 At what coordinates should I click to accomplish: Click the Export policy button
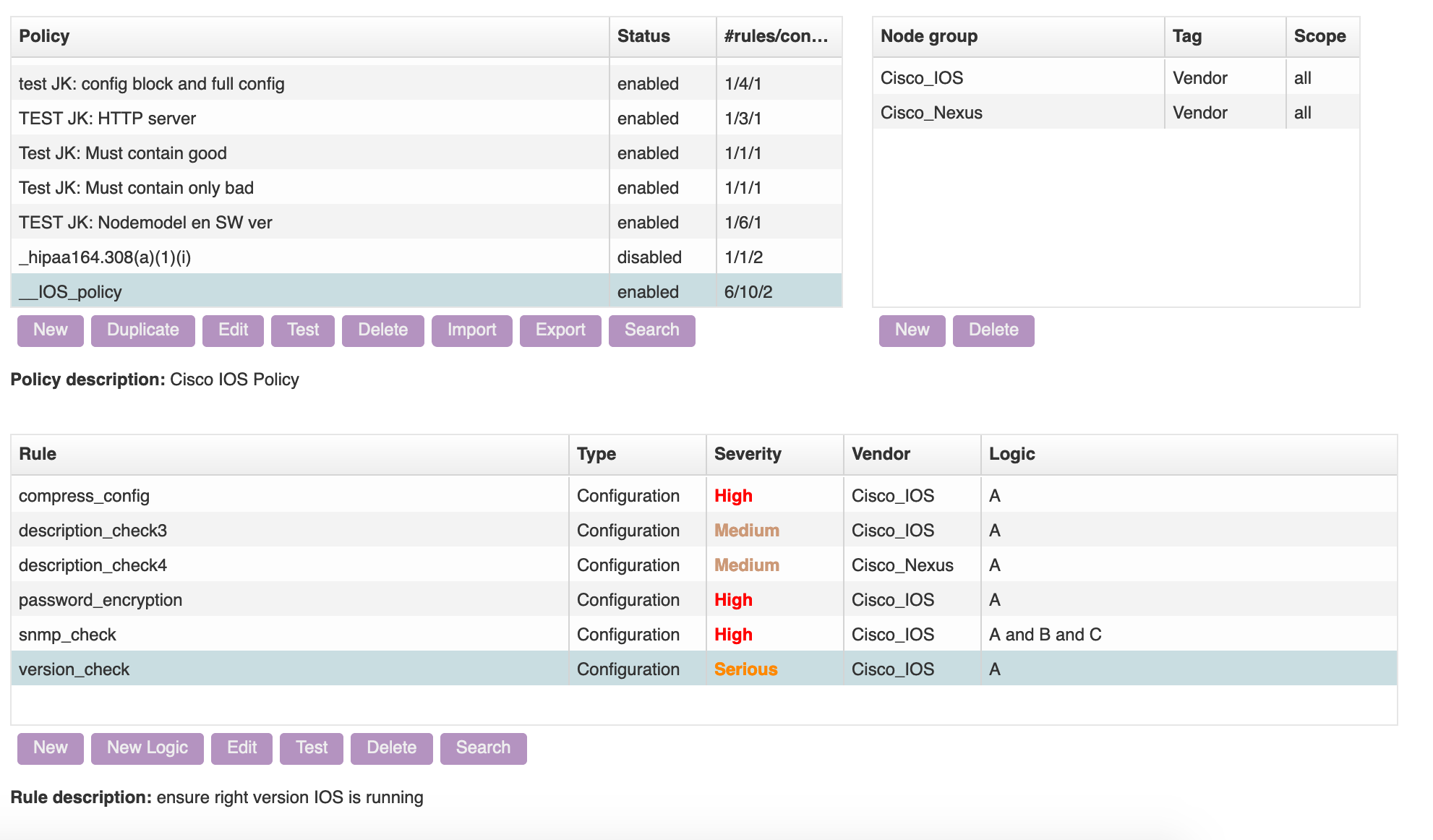(560, 330)
